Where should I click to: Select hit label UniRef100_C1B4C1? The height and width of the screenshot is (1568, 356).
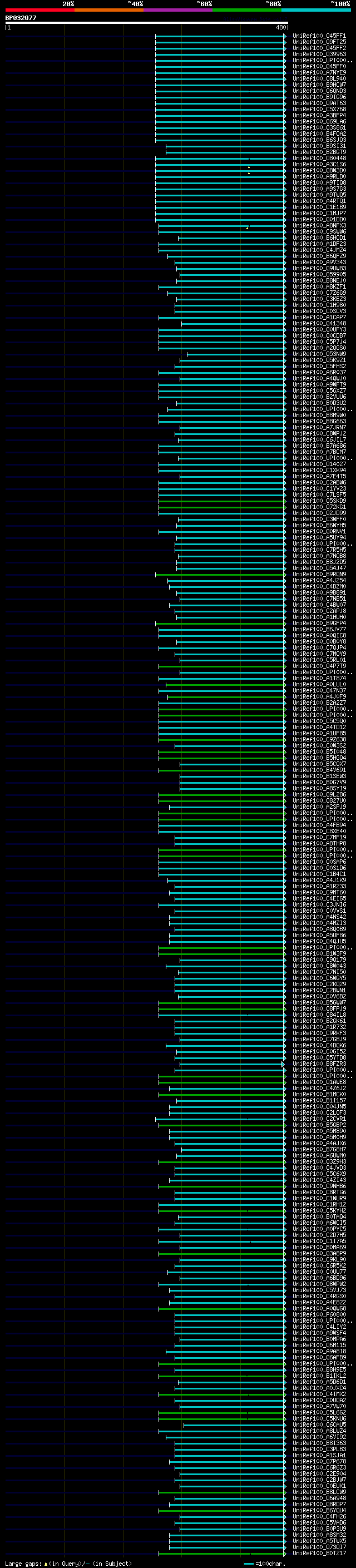(x=319, y=874)
